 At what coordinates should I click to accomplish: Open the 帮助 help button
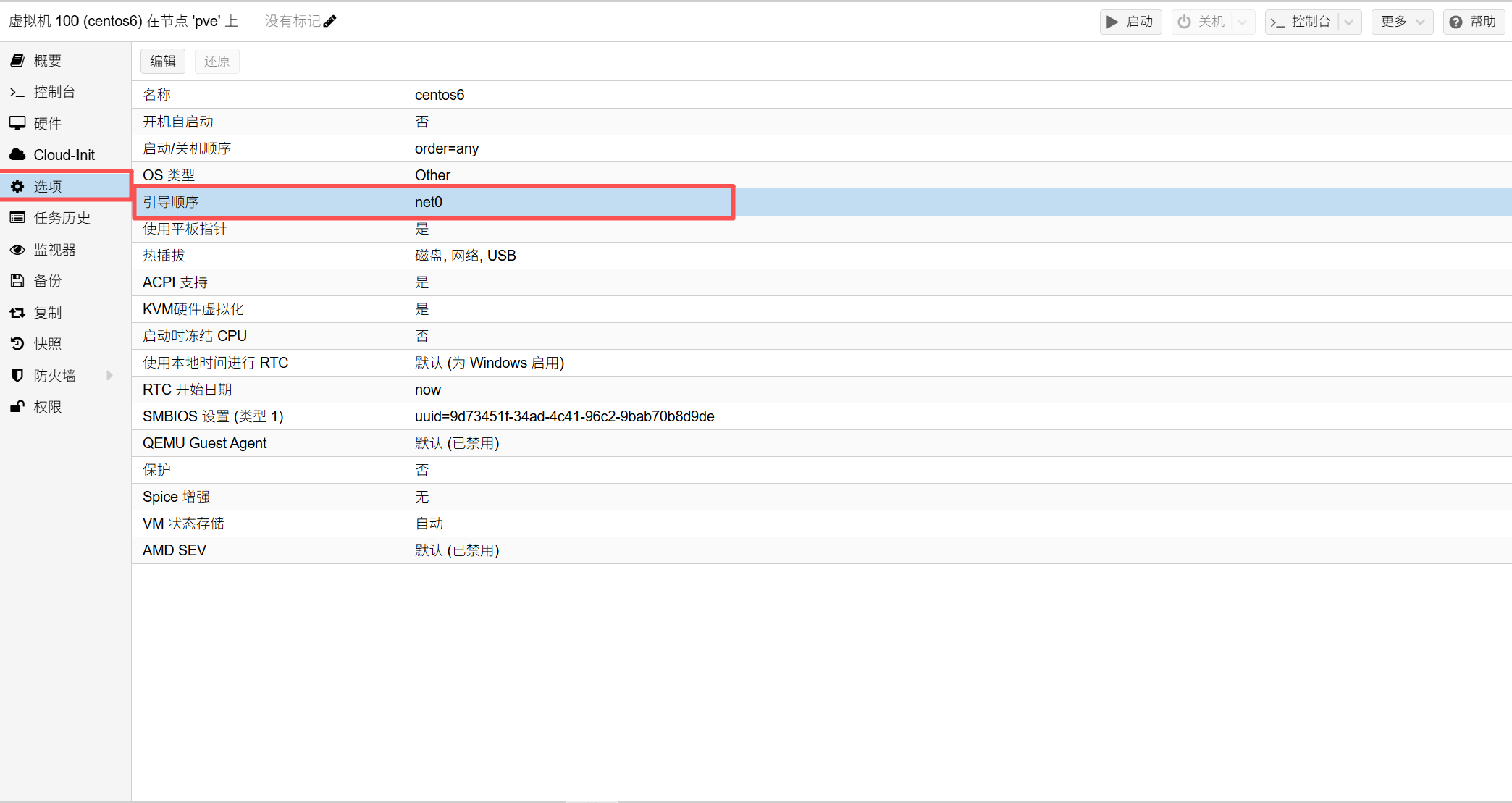1474,22
